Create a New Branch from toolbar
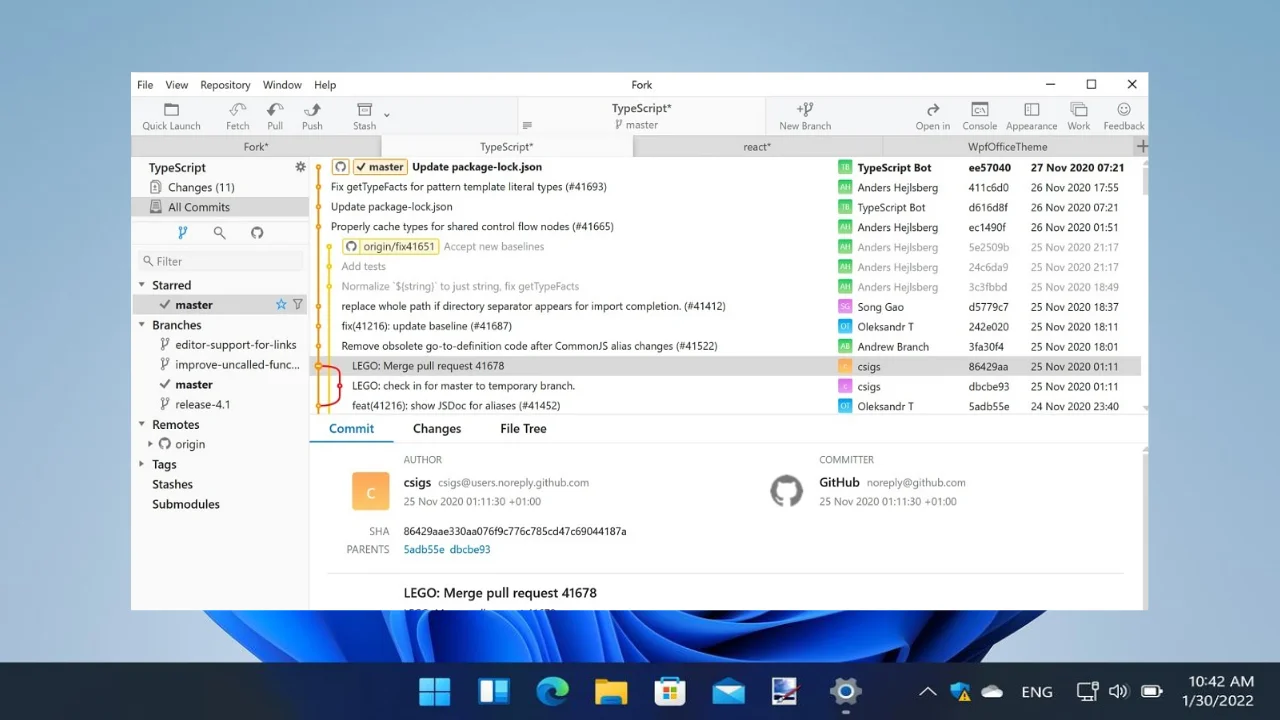Viewport: 1280px width, 720px height. coord(805,116)
